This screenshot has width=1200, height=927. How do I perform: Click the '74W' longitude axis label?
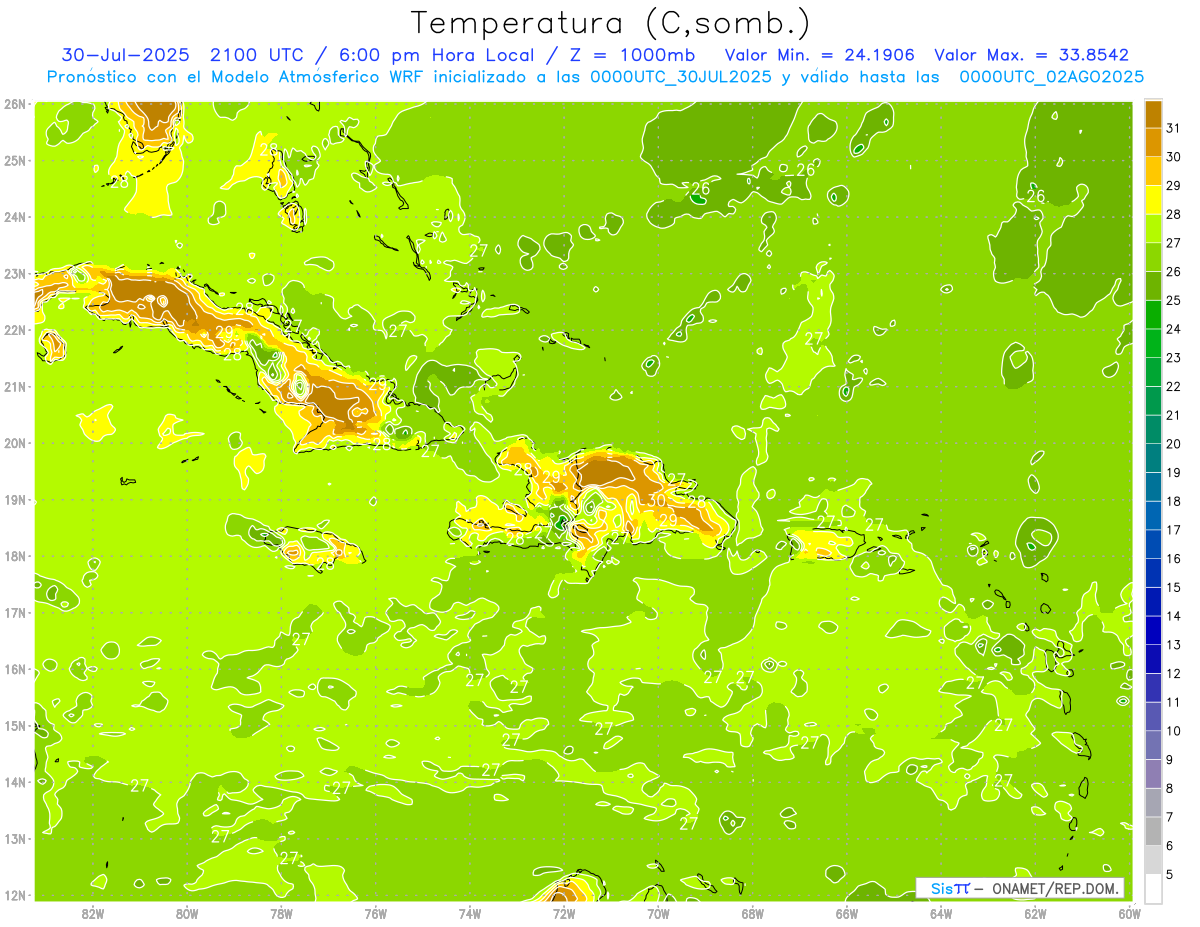[470, 913]
